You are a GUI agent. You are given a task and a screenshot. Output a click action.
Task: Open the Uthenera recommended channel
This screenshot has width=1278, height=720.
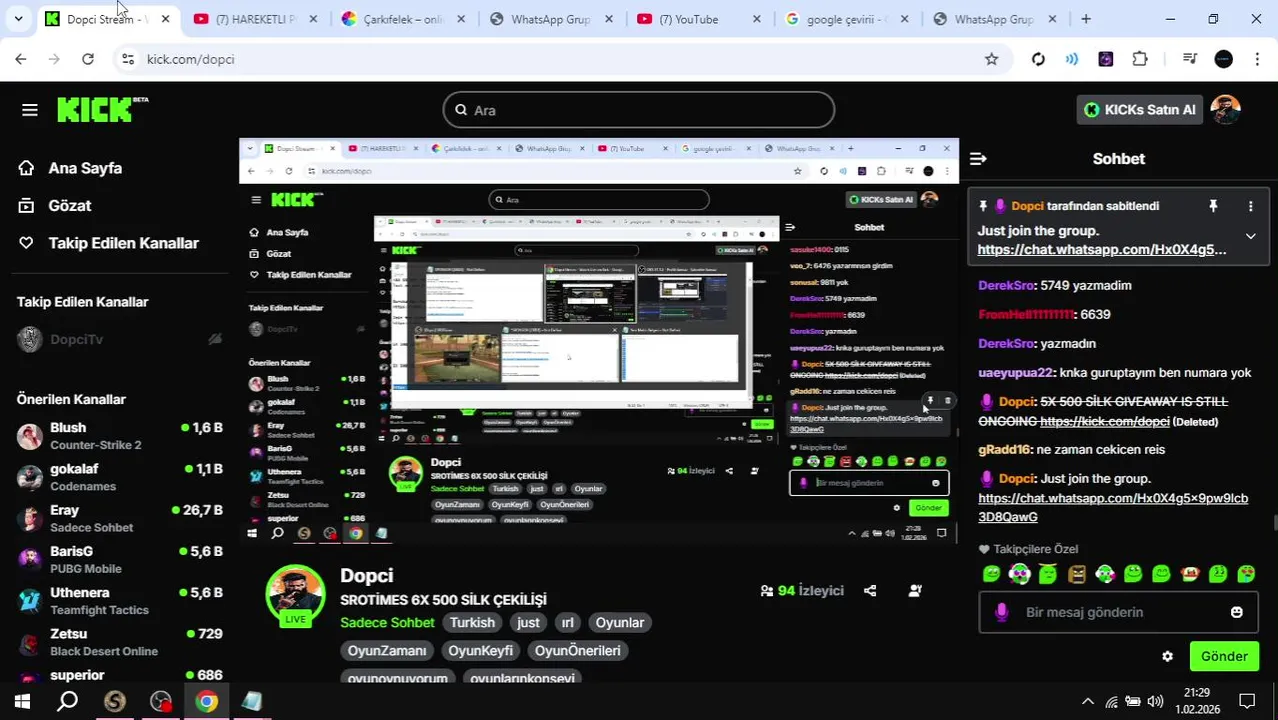pyautogui.click(x=120, y=600)
